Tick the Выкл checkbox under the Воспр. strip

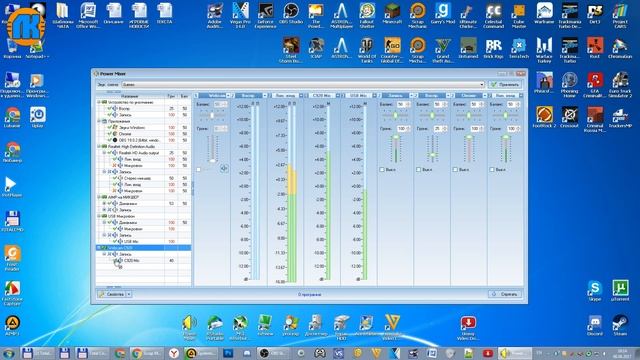coord(418,169)
